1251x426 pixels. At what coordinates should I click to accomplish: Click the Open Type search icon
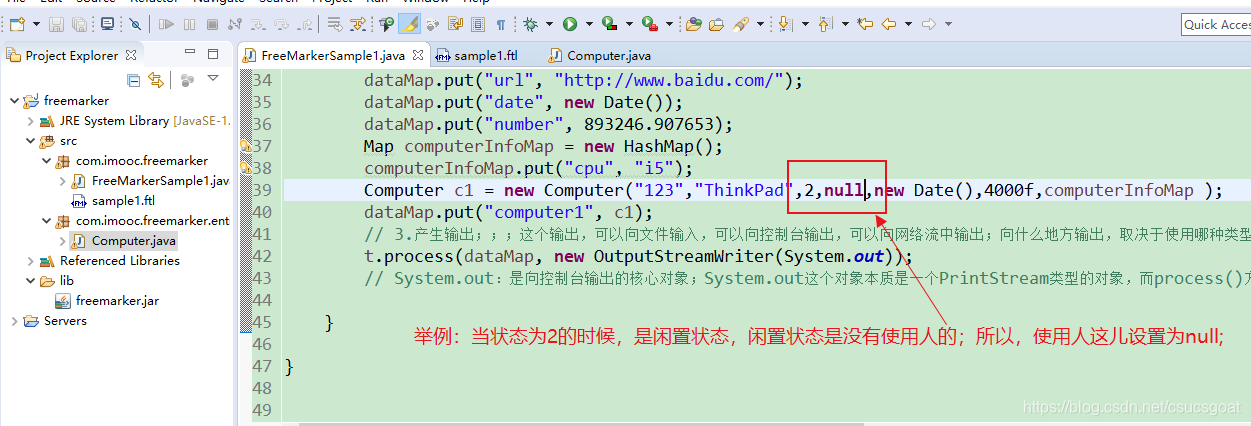[387, 24]
